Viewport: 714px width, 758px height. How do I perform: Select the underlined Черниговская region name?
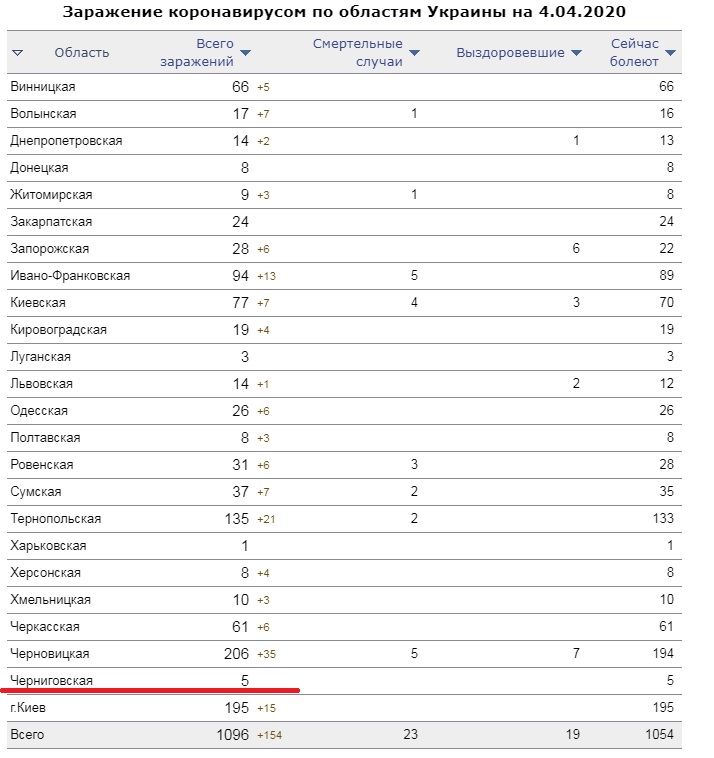(x=51, y=681)
